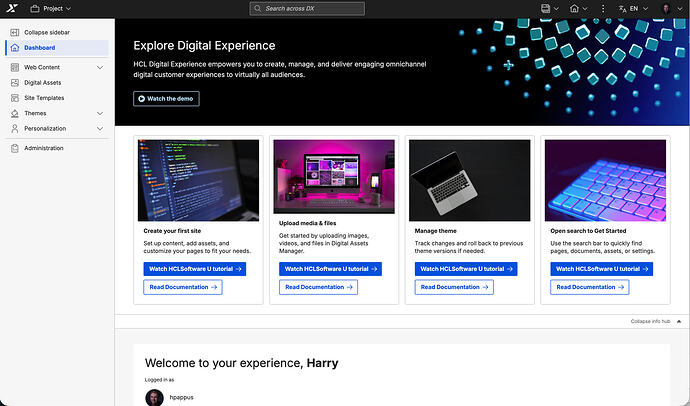The height and width of the screenshot is (406, 690).
Task: Click the Dashboard home icon in sidebar
Action: (15, 48)
